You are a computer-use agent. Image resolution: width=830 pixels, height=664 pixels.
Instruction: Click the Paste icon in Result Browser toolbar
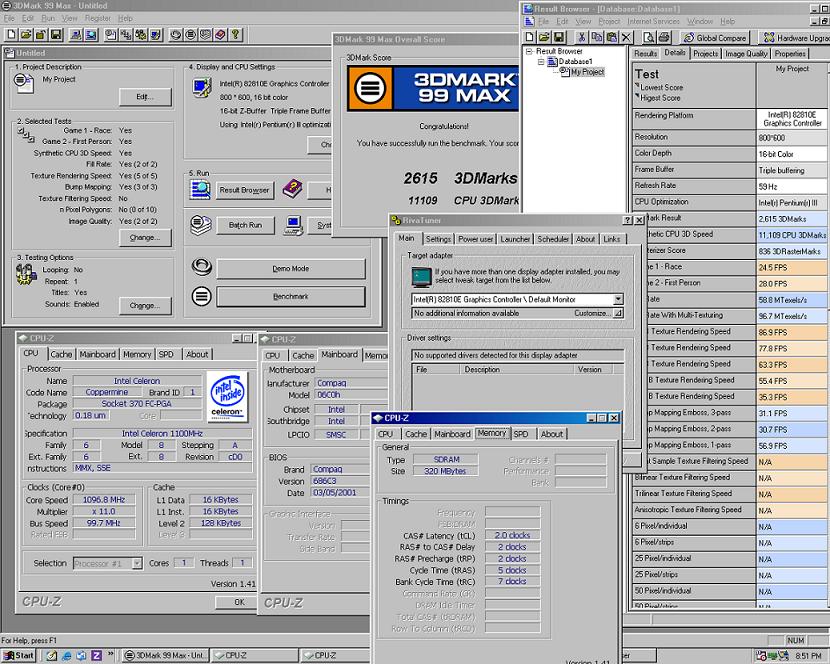click(611, 37)
